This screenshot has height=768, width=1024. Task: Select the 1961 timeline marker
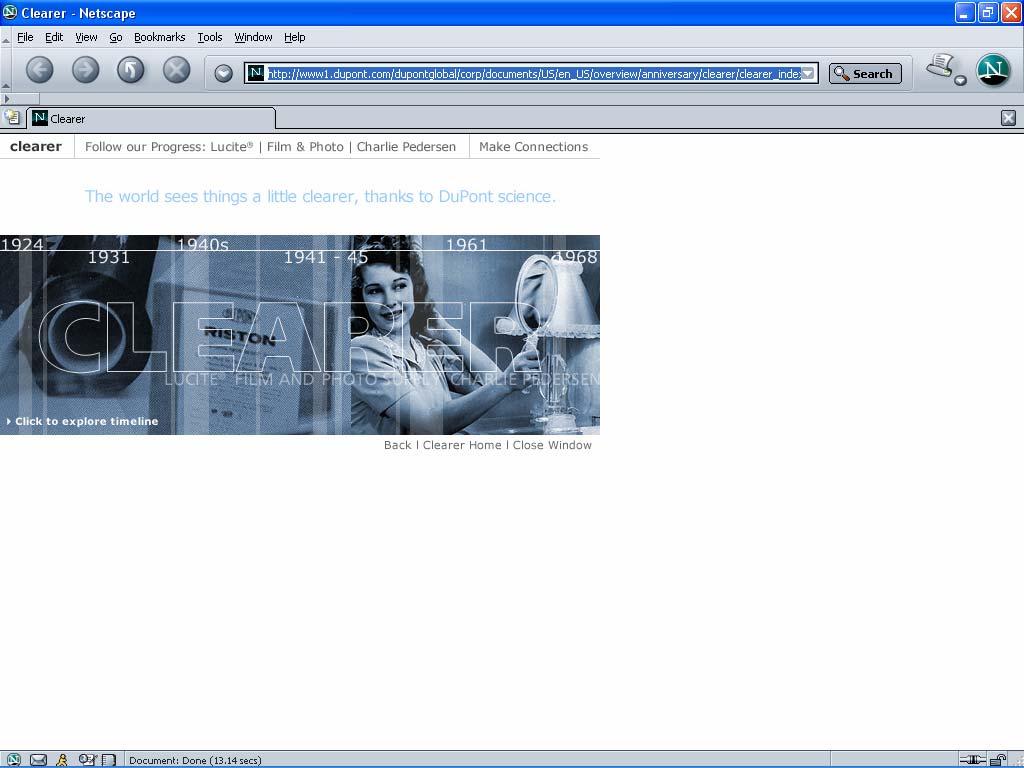(x=466, y=244)
